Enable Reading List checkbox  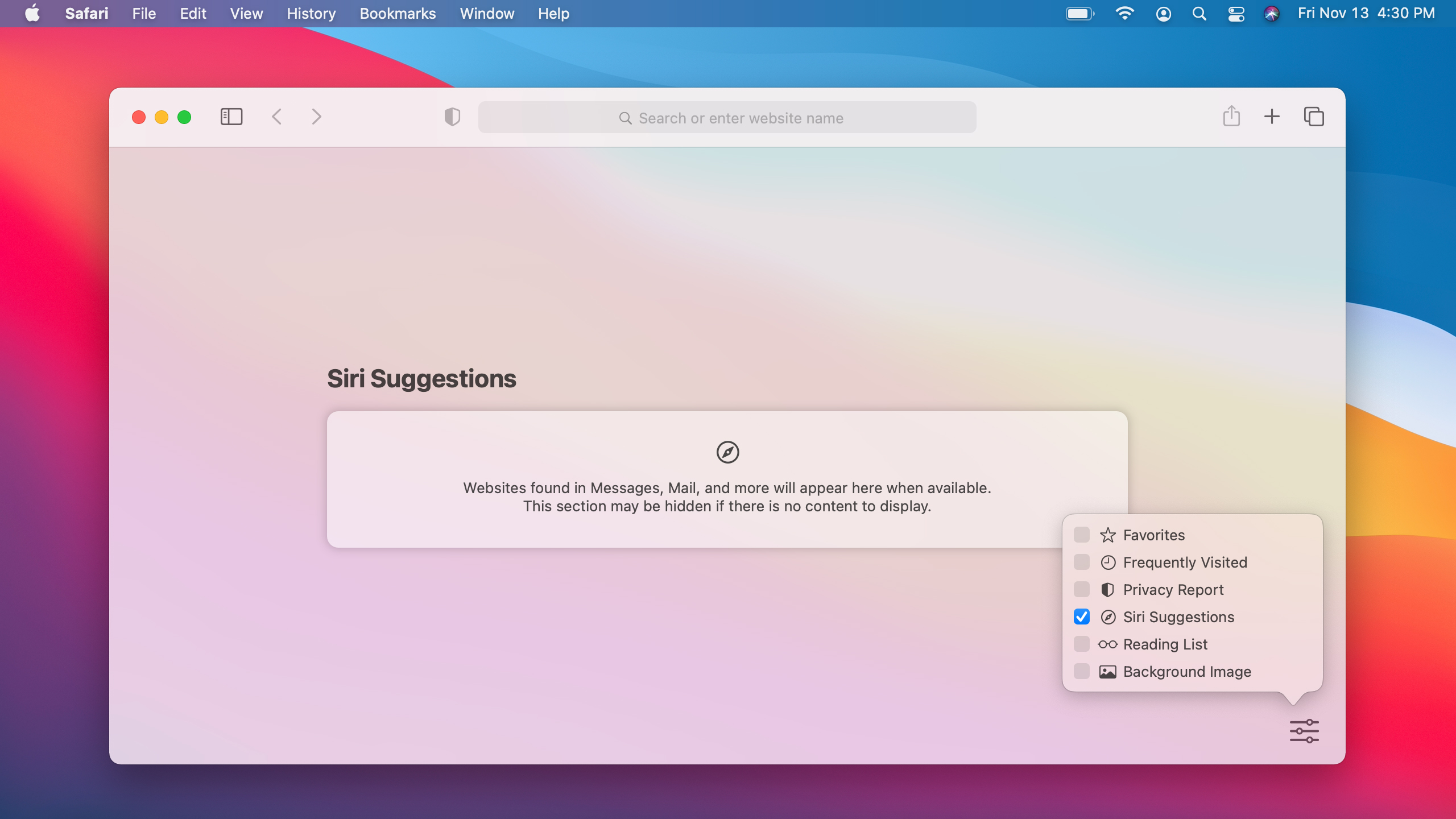coord(1082,644)
